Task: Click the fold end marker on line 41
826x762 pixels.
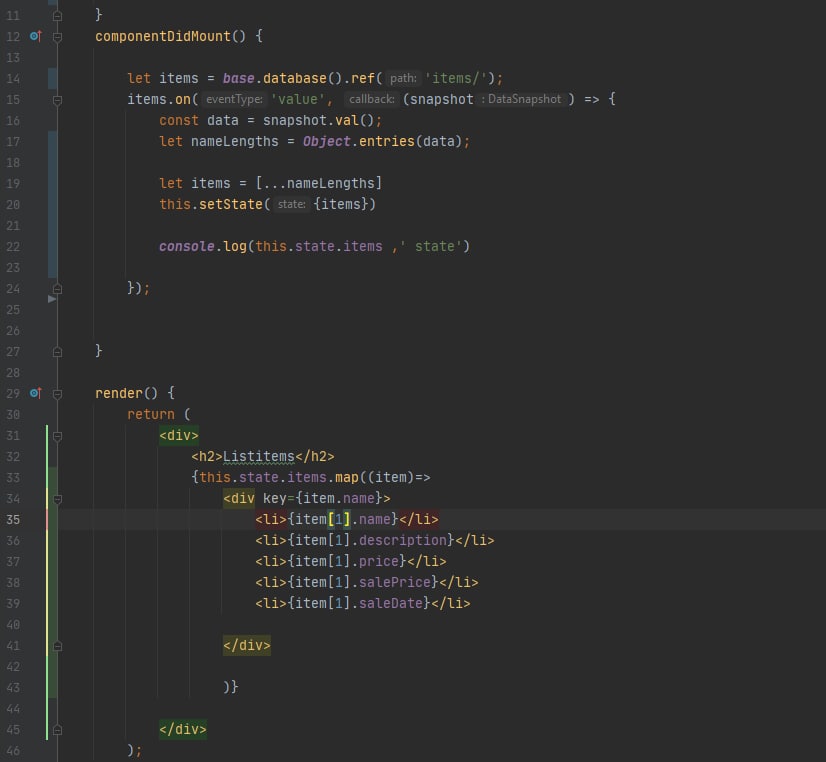Action: click(57, 646)
